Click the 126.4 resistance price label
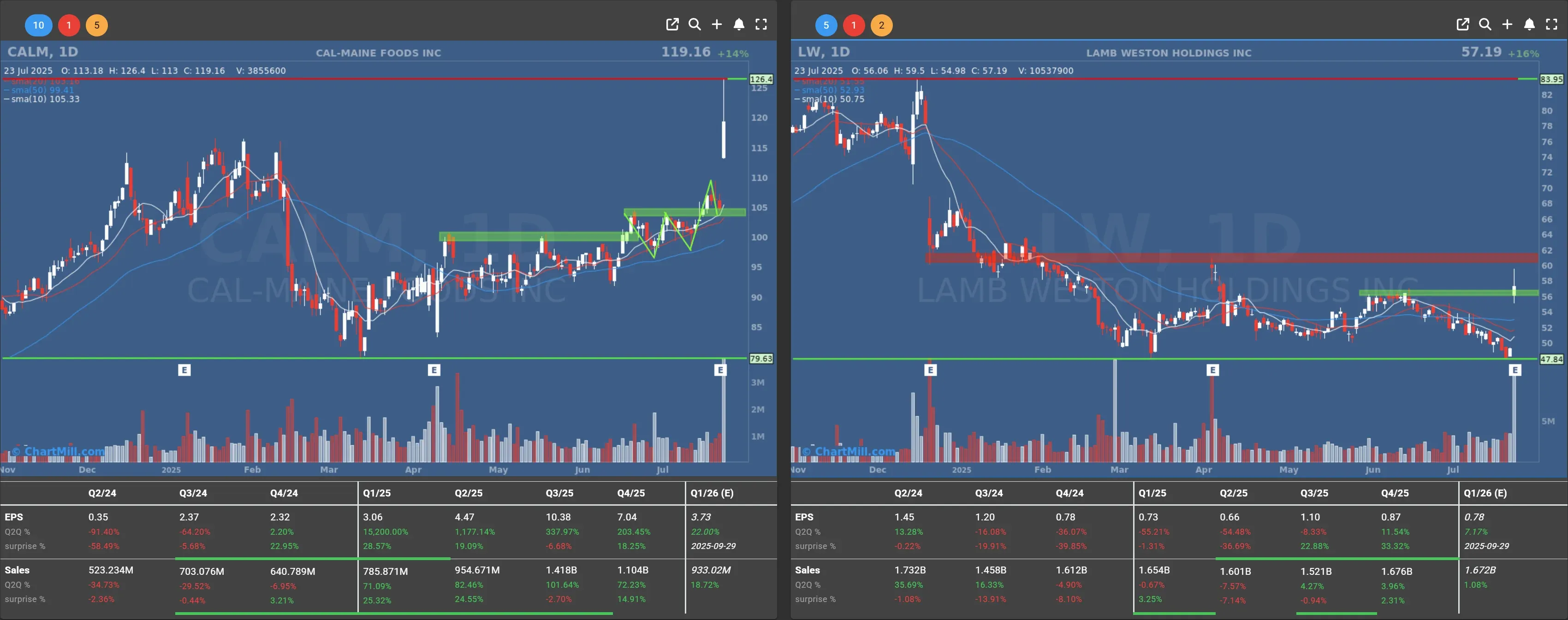Image resolution: width=1568 pixels, height=620 pixels. (761, 79)
